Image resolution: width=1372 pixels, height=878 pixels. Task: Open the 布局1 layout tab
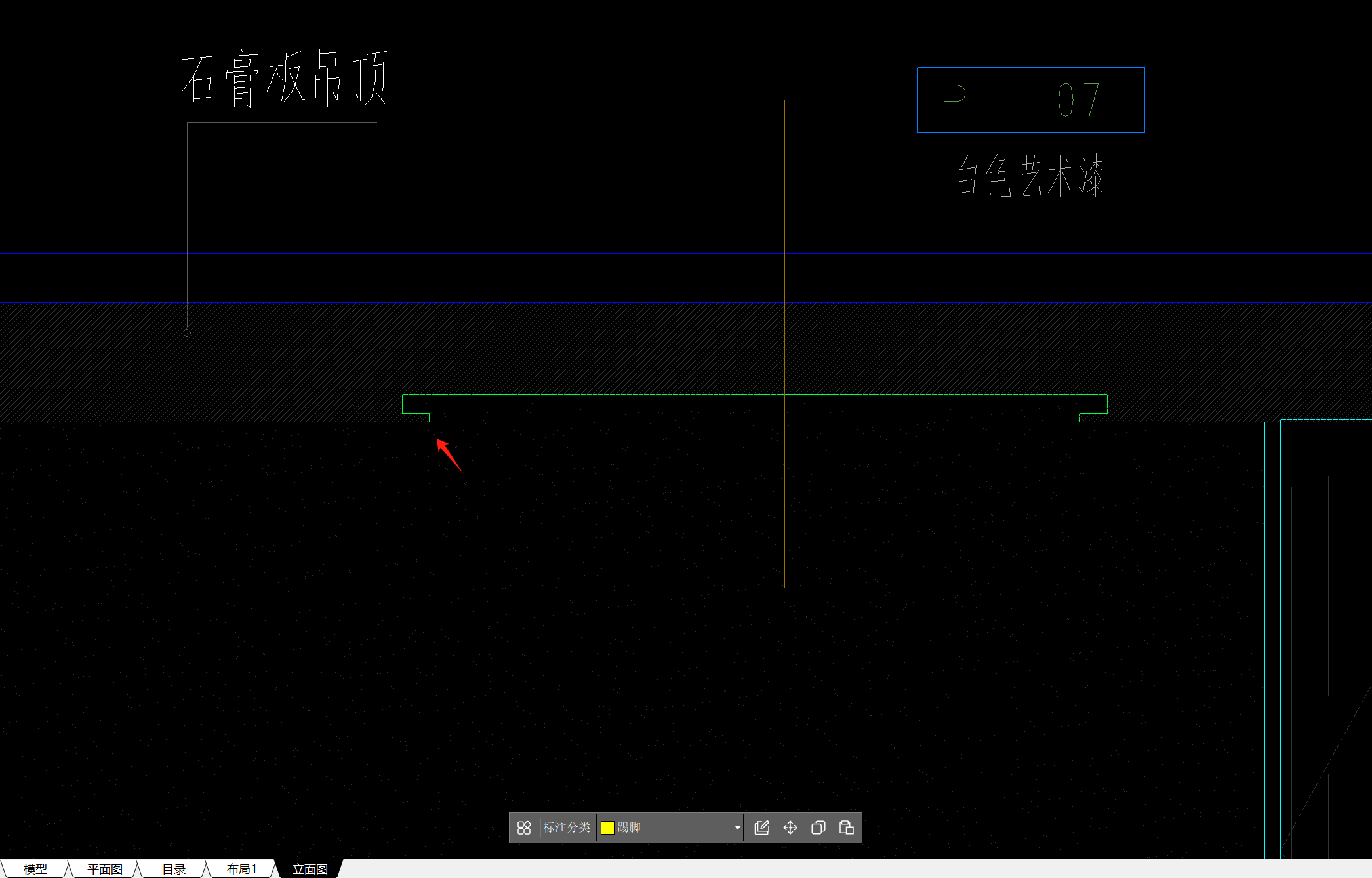(x=242, y=869)
